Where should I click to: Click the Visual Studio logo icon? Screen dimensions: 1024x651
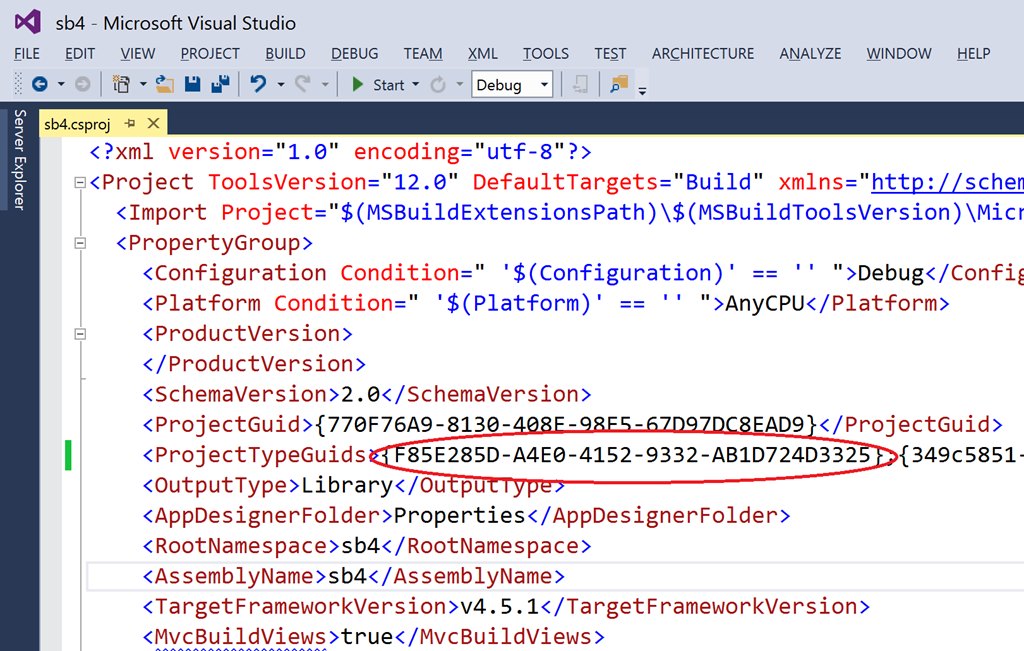[27, 23]
